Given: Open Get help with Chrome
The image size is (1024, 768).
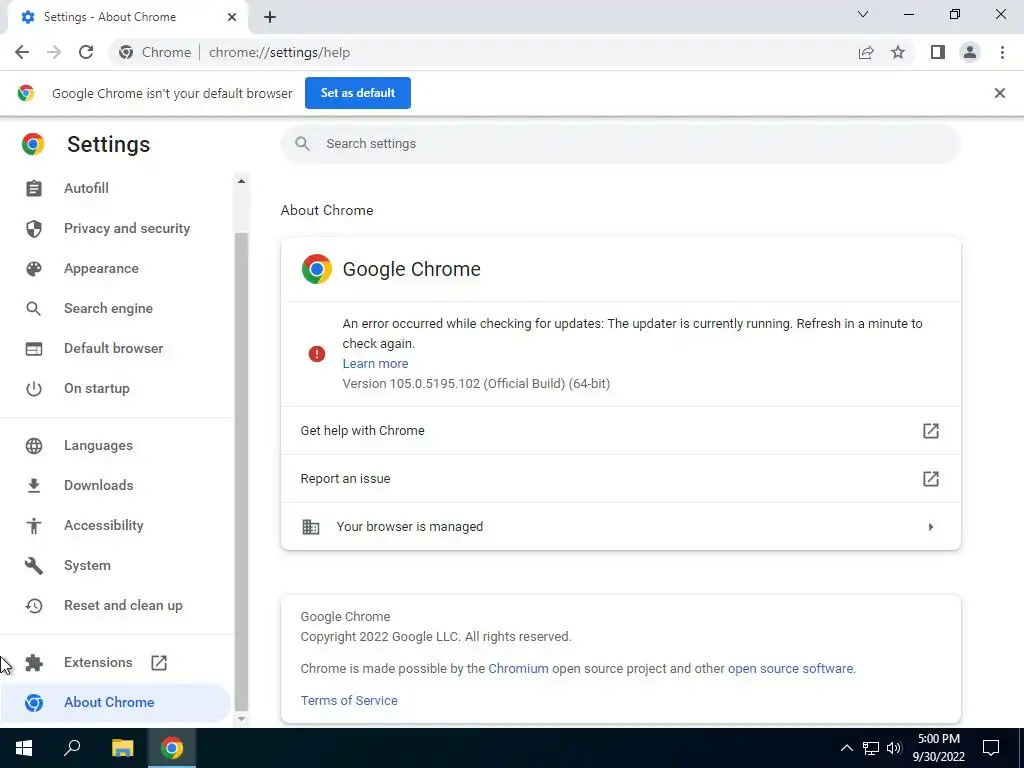Looking at the screenshot, I should [620, 430].
